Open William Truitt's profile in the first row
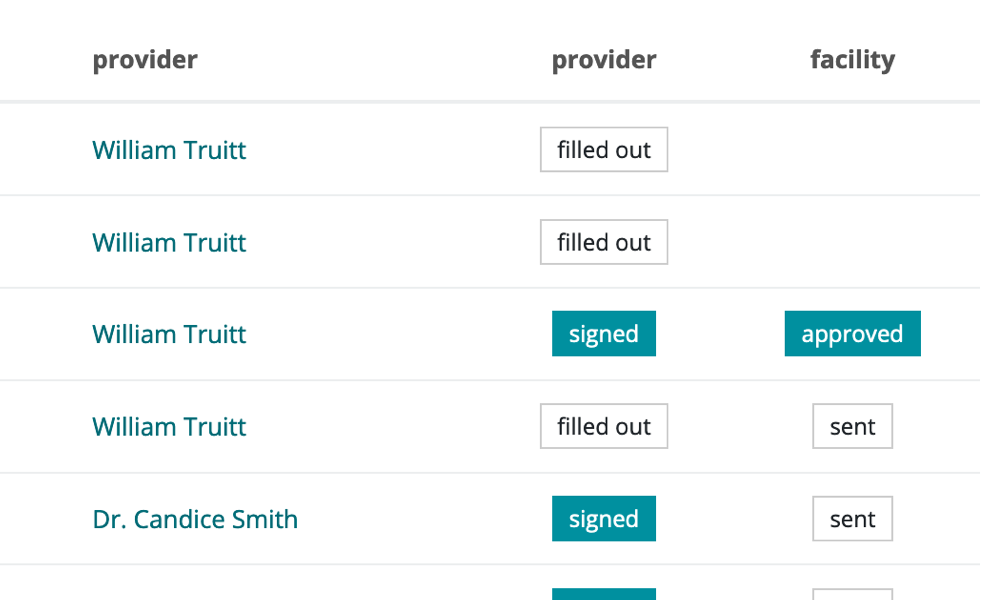The width and height of the screenshot is (1000, 600). [x=169, y=150]
